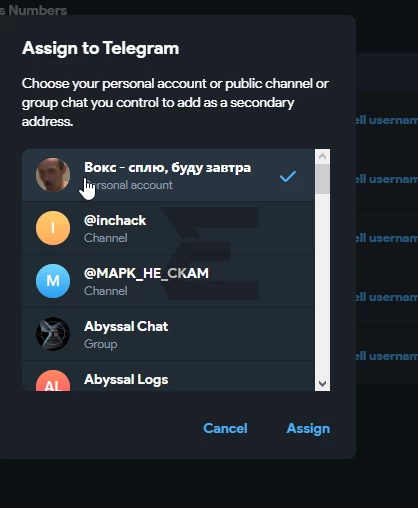The width and height of the screenshot is (418, 508).
Task: Choose the Abyssal Logs entry
Action: pos(168,376)
